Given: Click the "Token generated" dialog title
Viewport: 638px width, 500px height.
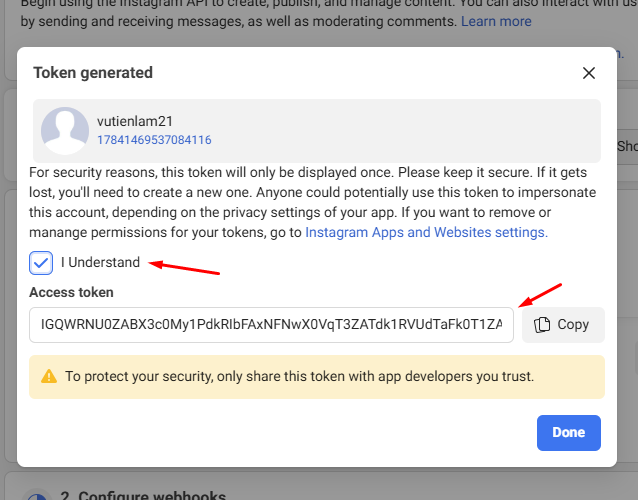Looking at the screenshot, I should (x=93, y=73).
